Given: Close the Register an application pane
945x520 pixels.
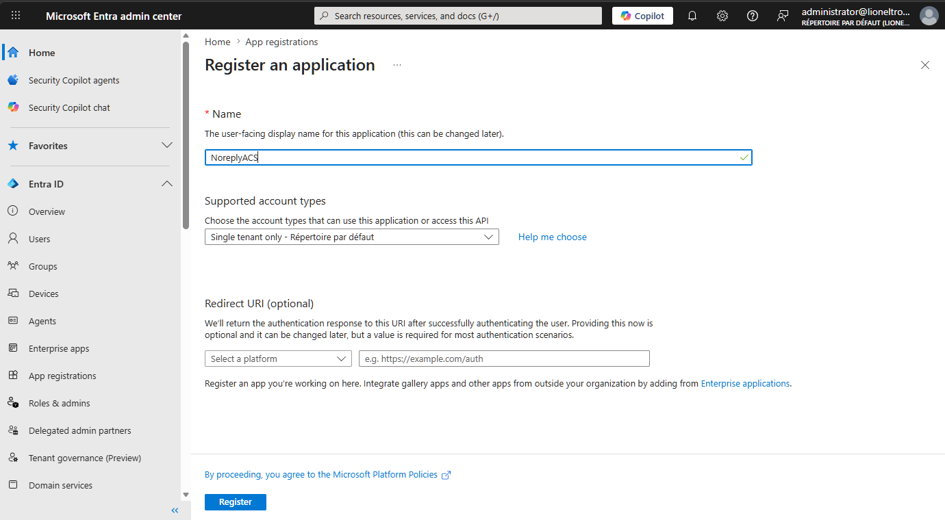Looking at the screenshot, I should [x=925, y=65].
